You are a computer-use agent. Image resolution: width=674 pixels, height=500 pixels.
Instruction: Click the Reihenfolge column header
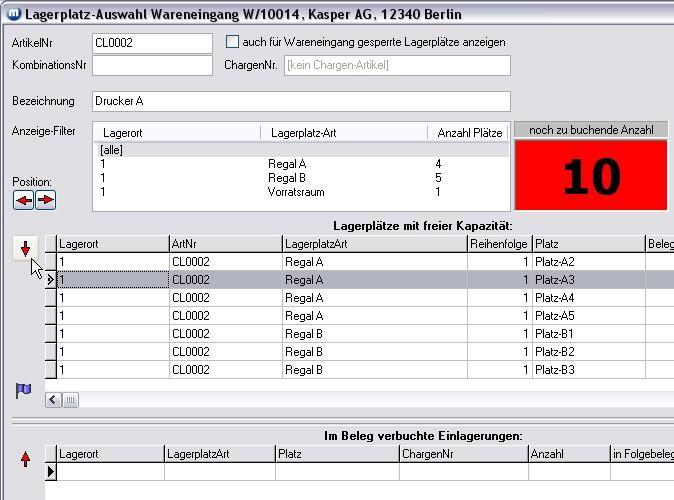pyautogui.click(x=498, y=243)
